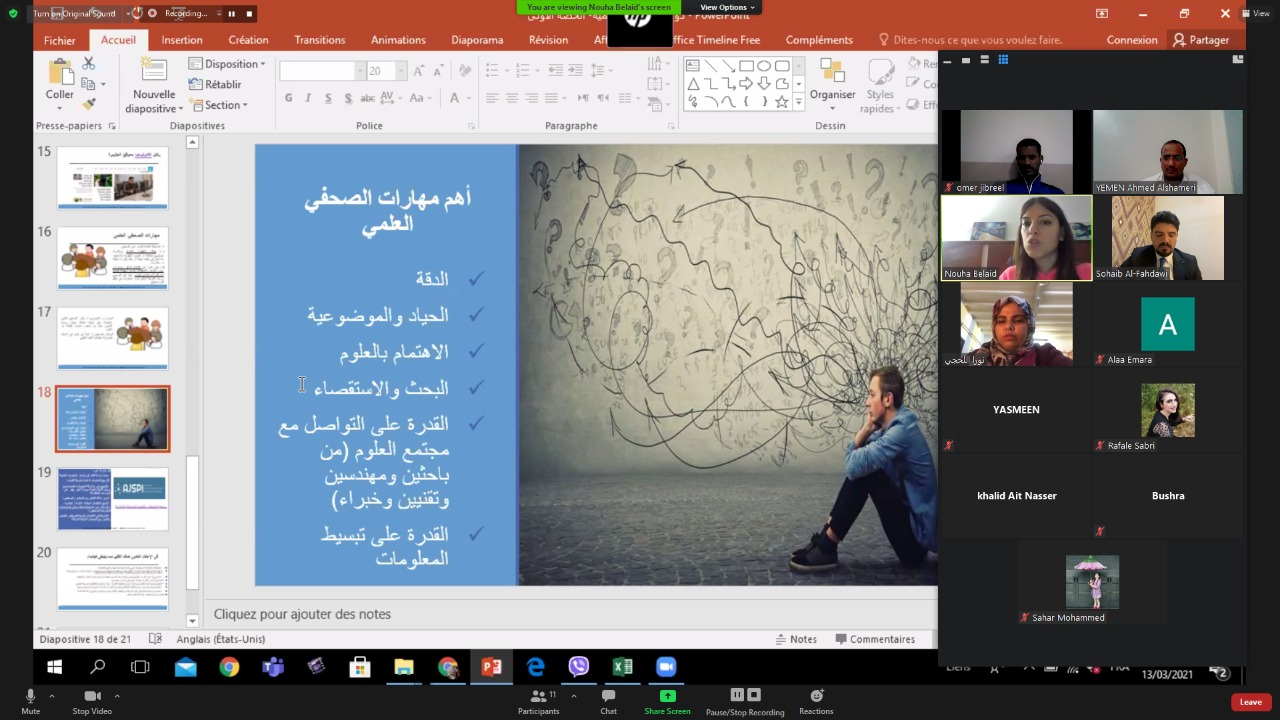Click the Coller paste button

(x=59, y=82)
